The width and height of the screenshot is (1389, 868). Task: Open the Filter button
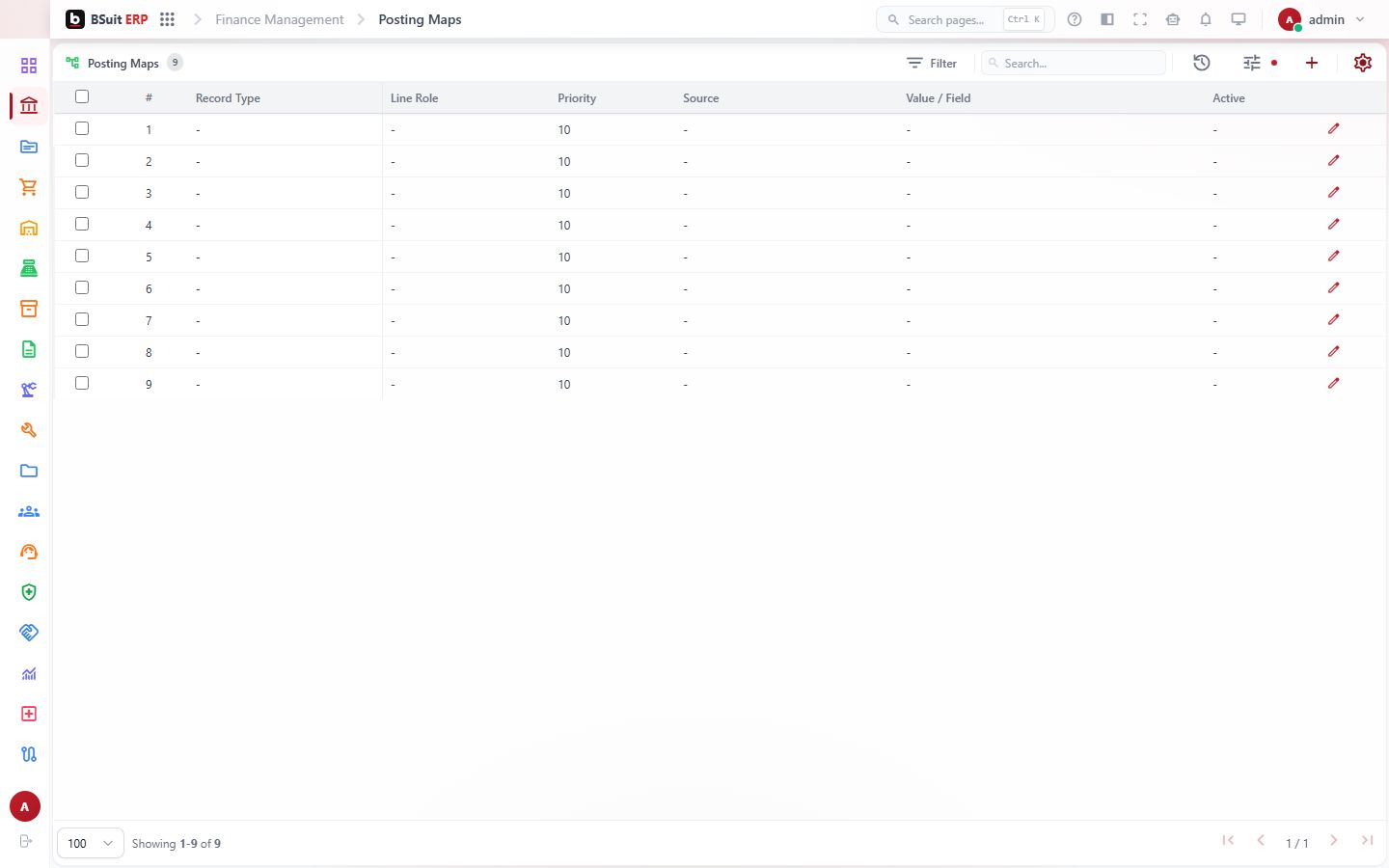(x=932, y=63)
